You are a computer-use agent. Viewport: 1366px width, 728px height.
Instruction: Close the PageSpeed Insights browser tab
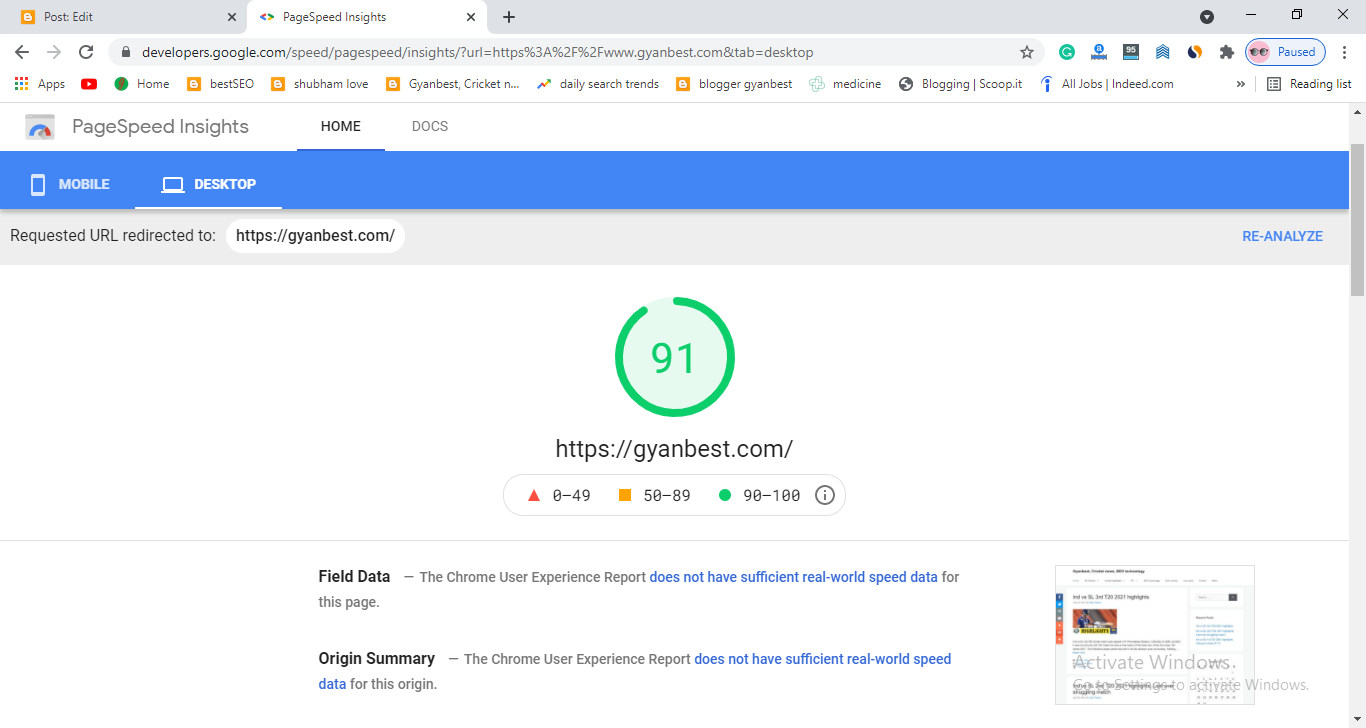pyautogui.click(x=470, y=17)
